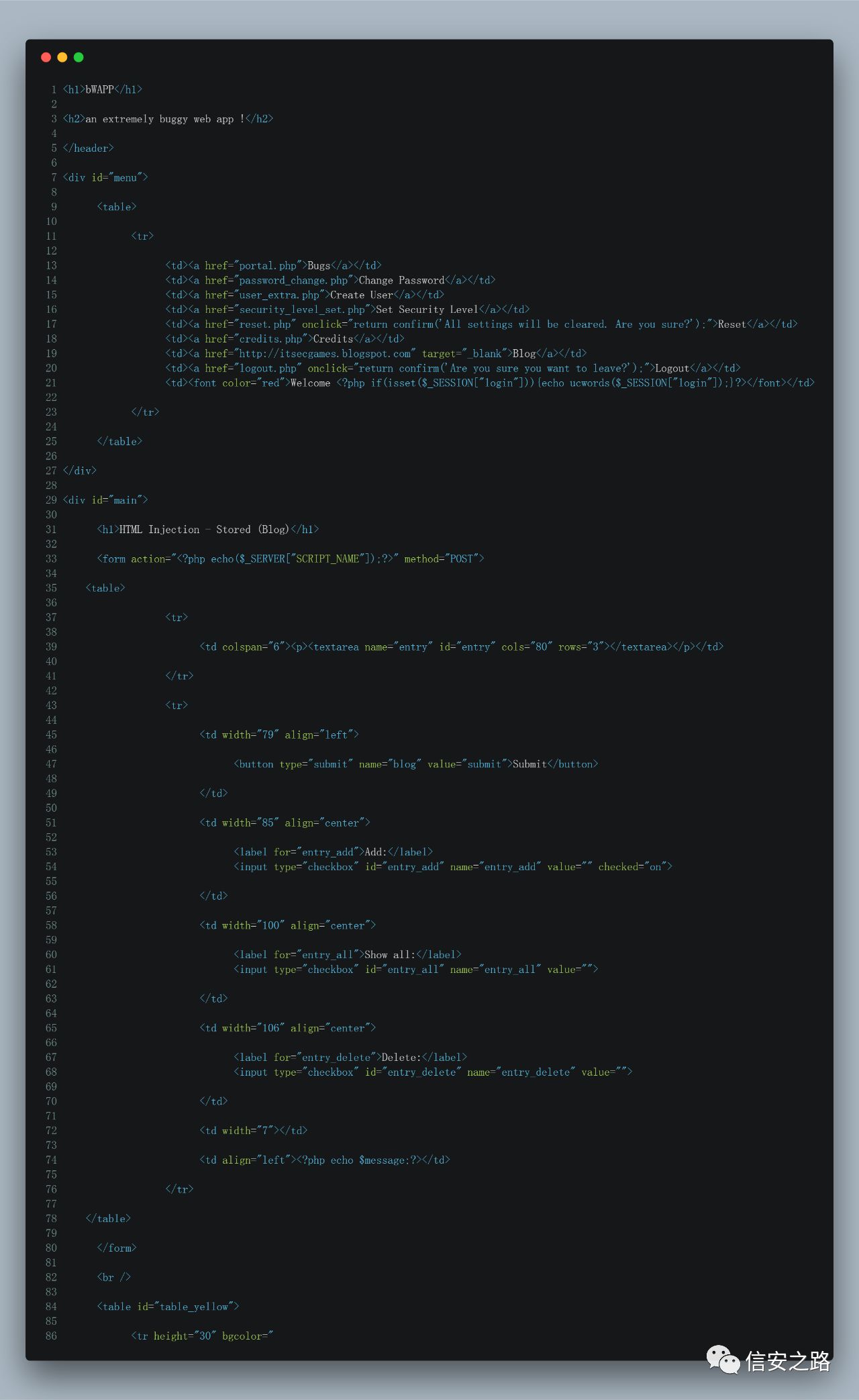The height and width of the screenshot is (1400, 859).
Task: Click the portal.php Bugs link line
Action: (x=274, y=265)
